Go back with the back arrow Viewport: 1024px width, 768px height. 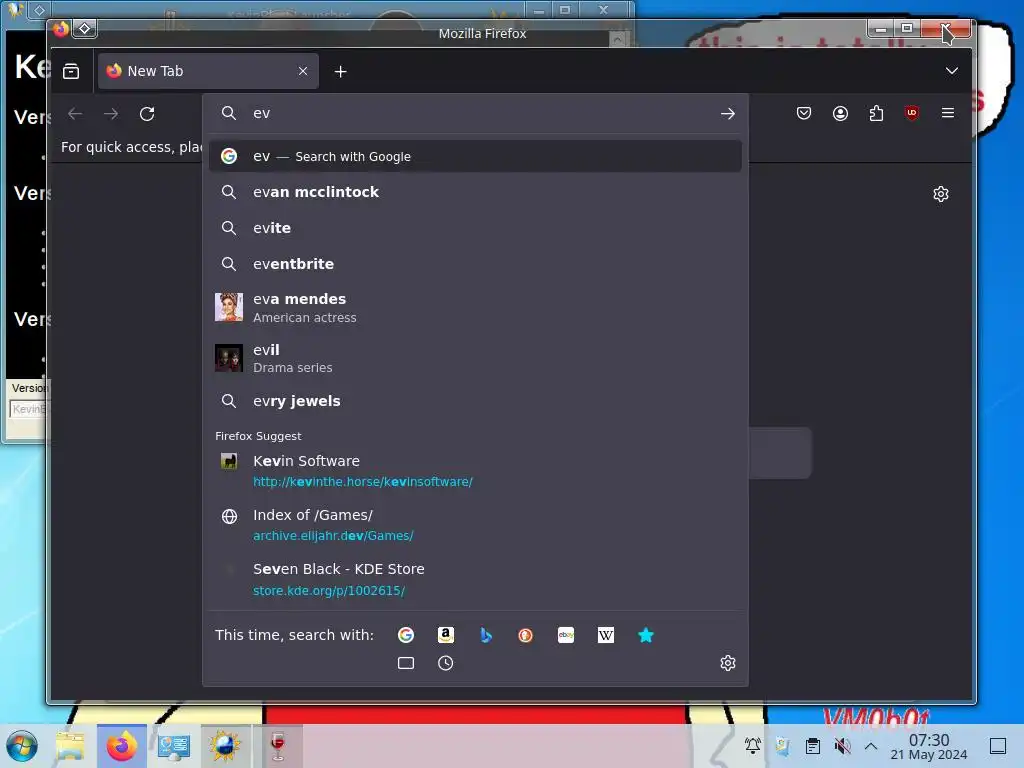coord(76,114)
